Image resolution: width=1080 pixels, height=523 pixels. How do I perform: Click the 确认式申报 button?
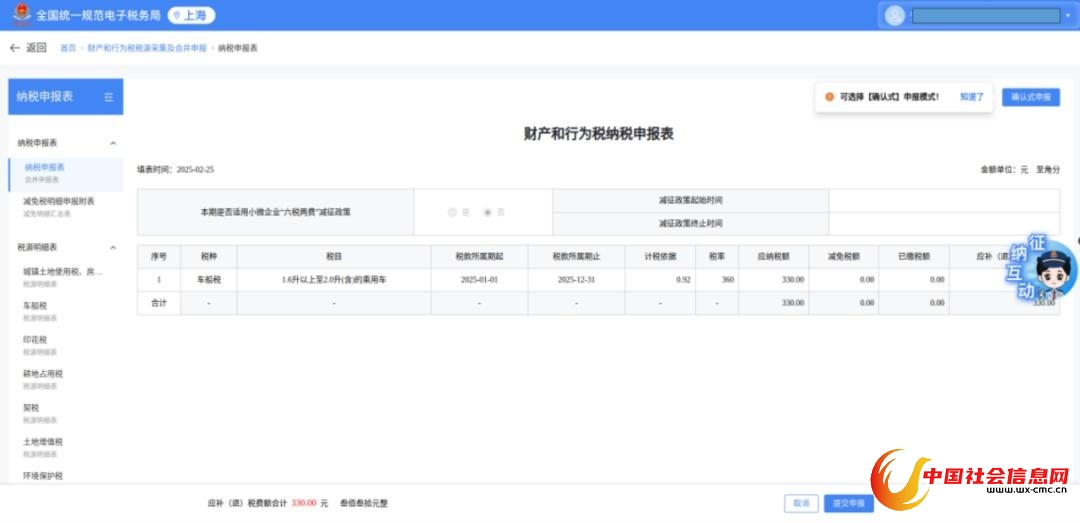[x=1030, y=97]
